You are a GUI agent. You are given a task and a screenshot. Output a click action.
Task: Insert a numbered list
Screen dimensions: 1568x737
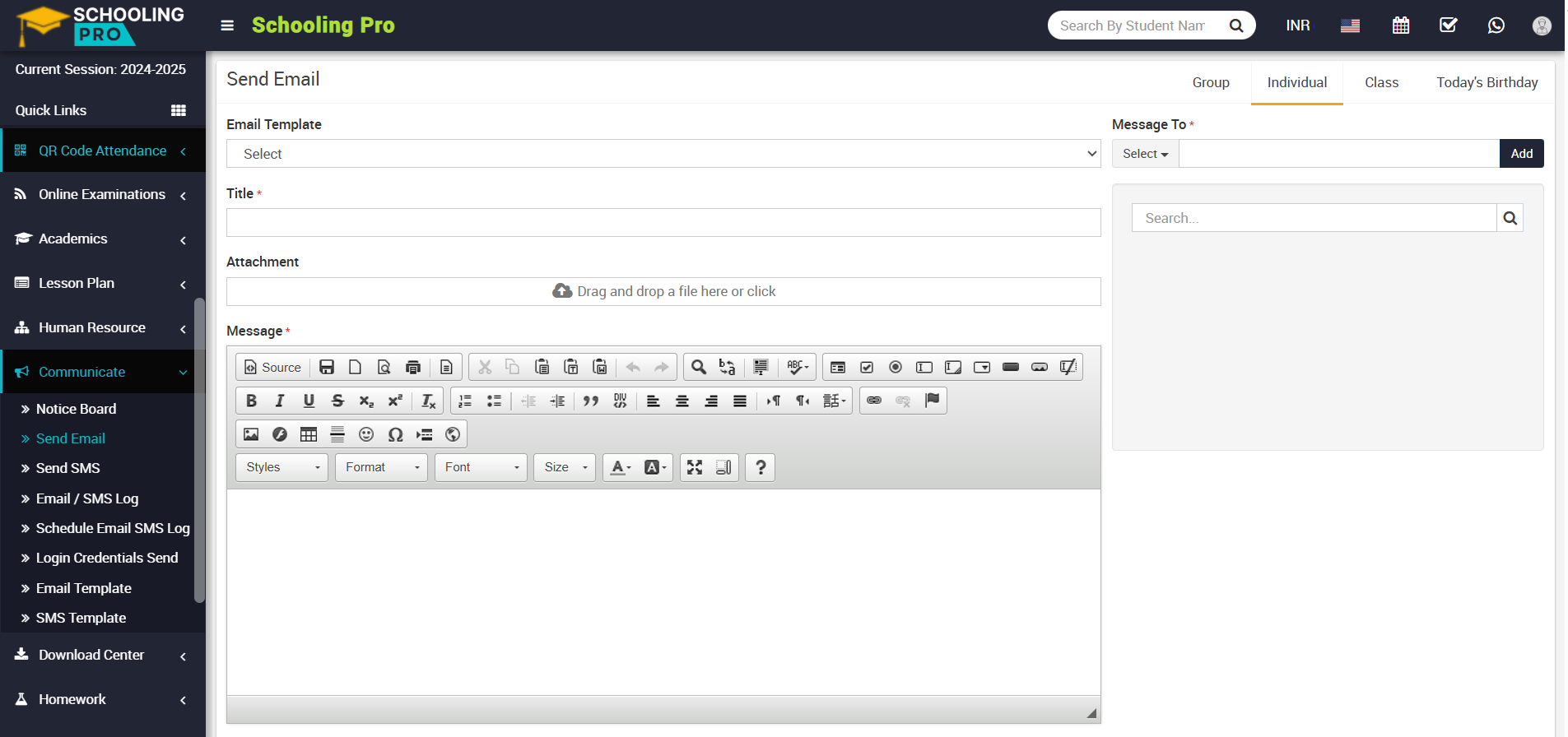click(x=465, y=401)
